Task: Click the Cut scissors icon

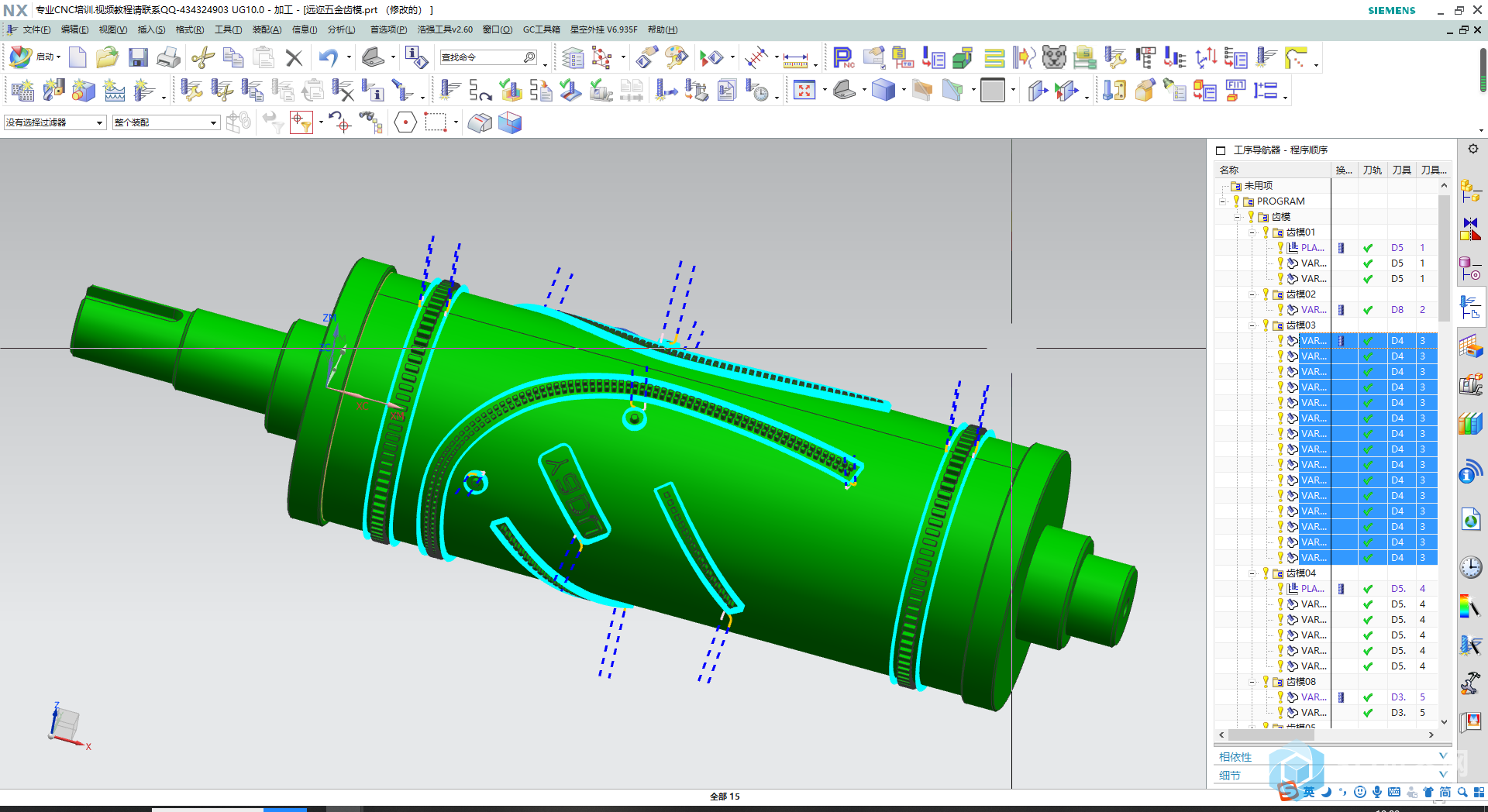Action: point(202,57)
